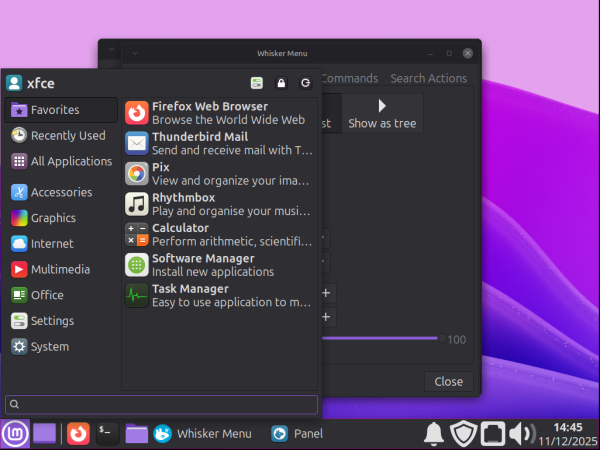Launch Rhythmbox music player

[x=219, y=204]
